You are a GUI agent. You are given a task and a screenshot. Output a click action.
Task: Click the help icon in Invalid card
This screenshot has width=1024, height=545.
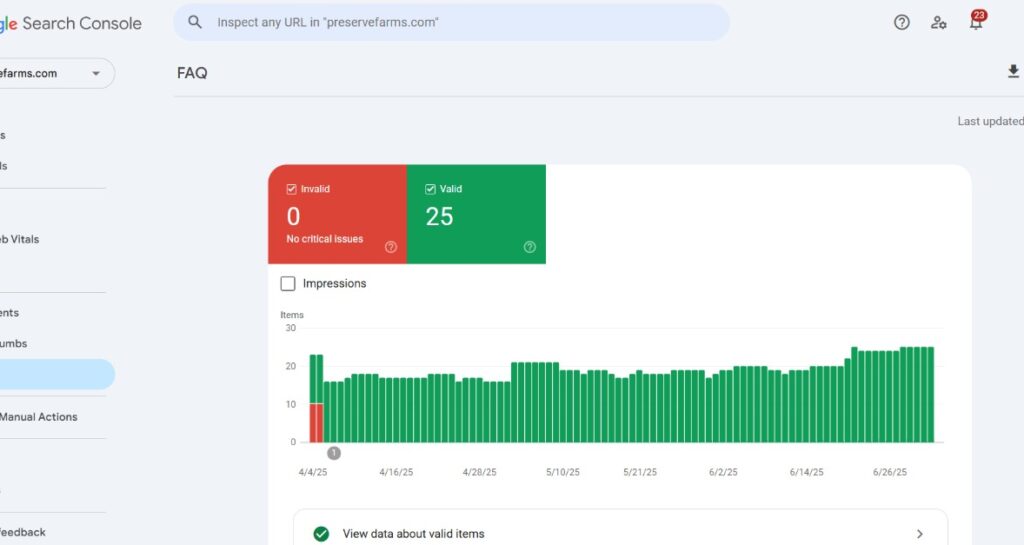pyautogui.click(x=391, y=247)
